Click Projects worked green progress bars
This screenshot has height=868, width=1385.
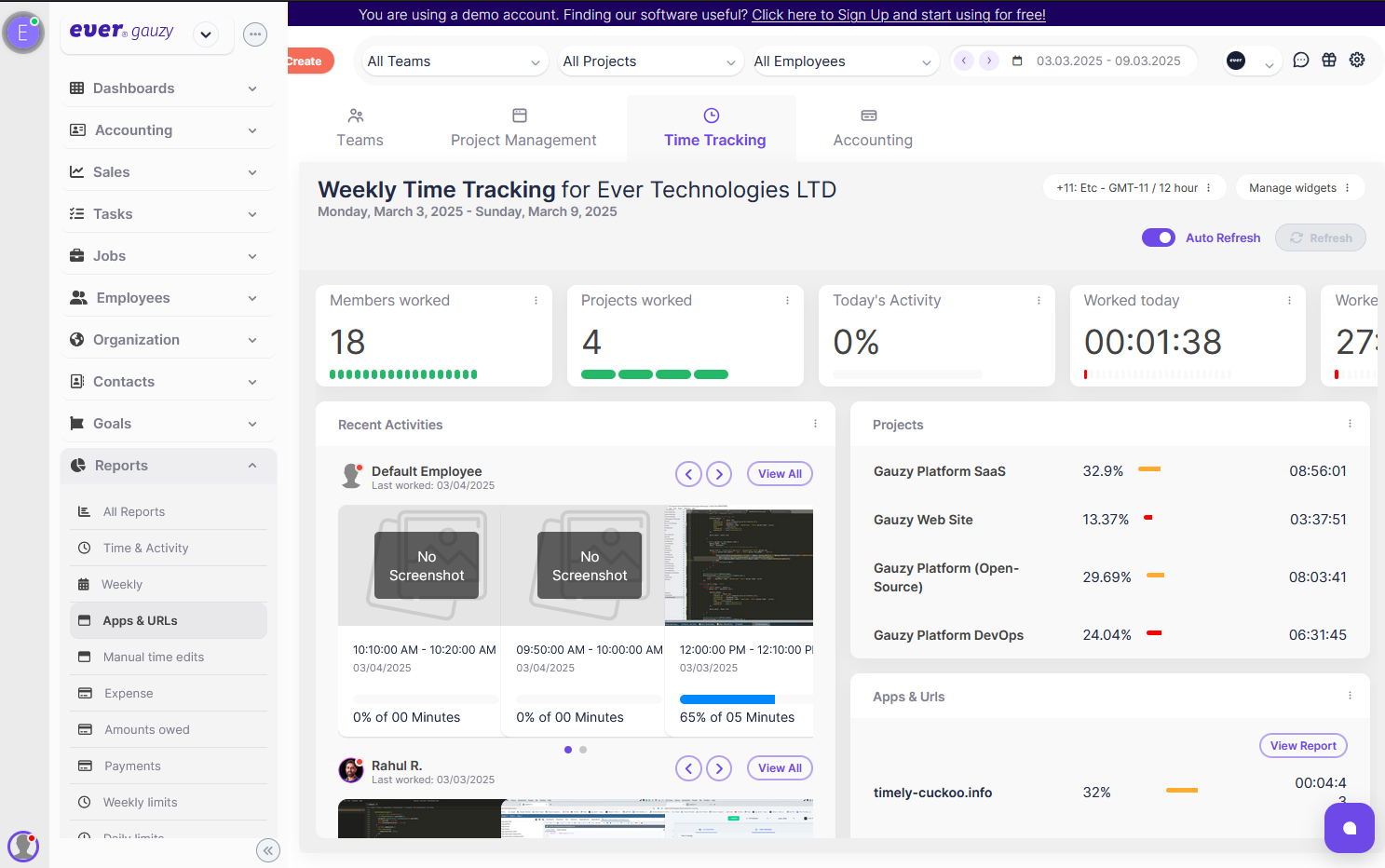[x=655, y=374]
